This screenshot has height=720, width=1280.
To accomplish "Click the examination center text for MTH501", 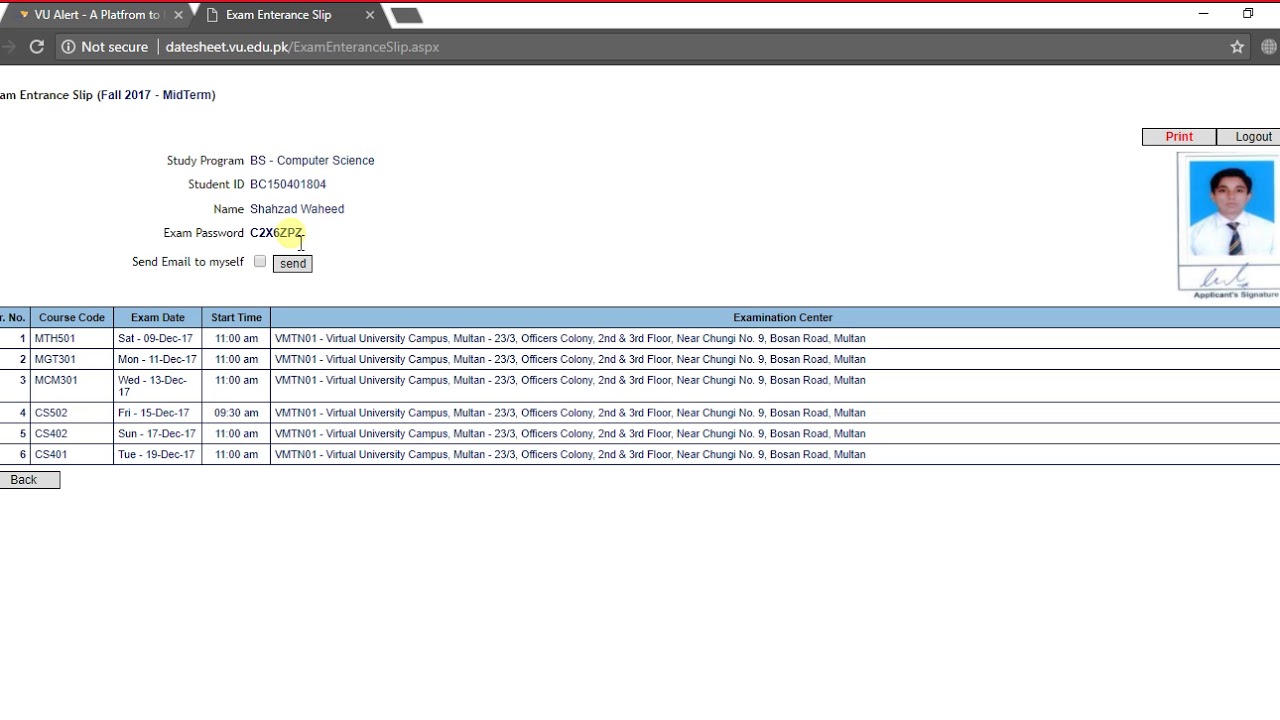I will 570,338.
